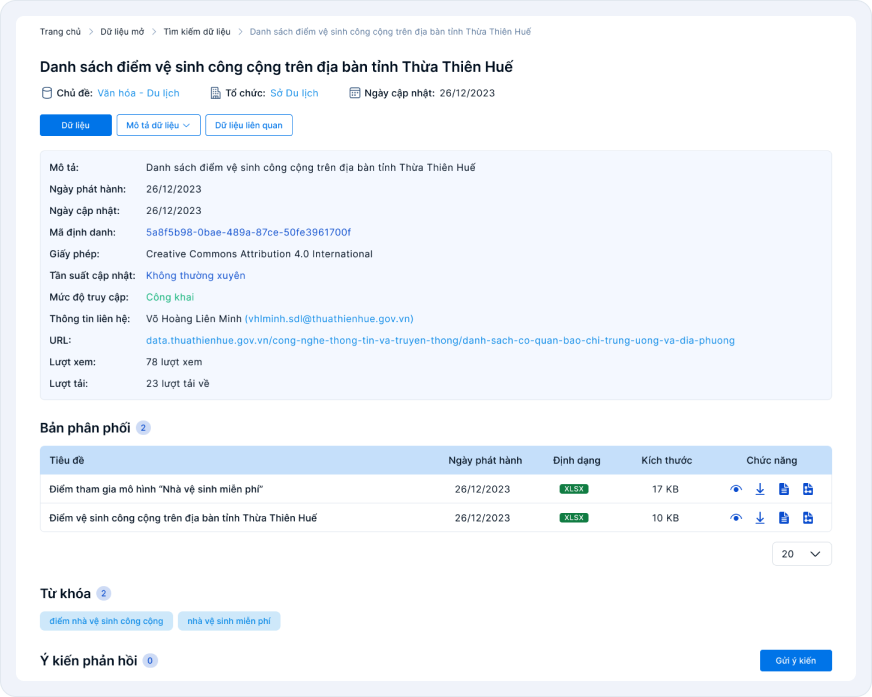Preview the "Nhà vệ sinh miễn phí" file with eye icon

pyautogui.click(x=736, y=489)
